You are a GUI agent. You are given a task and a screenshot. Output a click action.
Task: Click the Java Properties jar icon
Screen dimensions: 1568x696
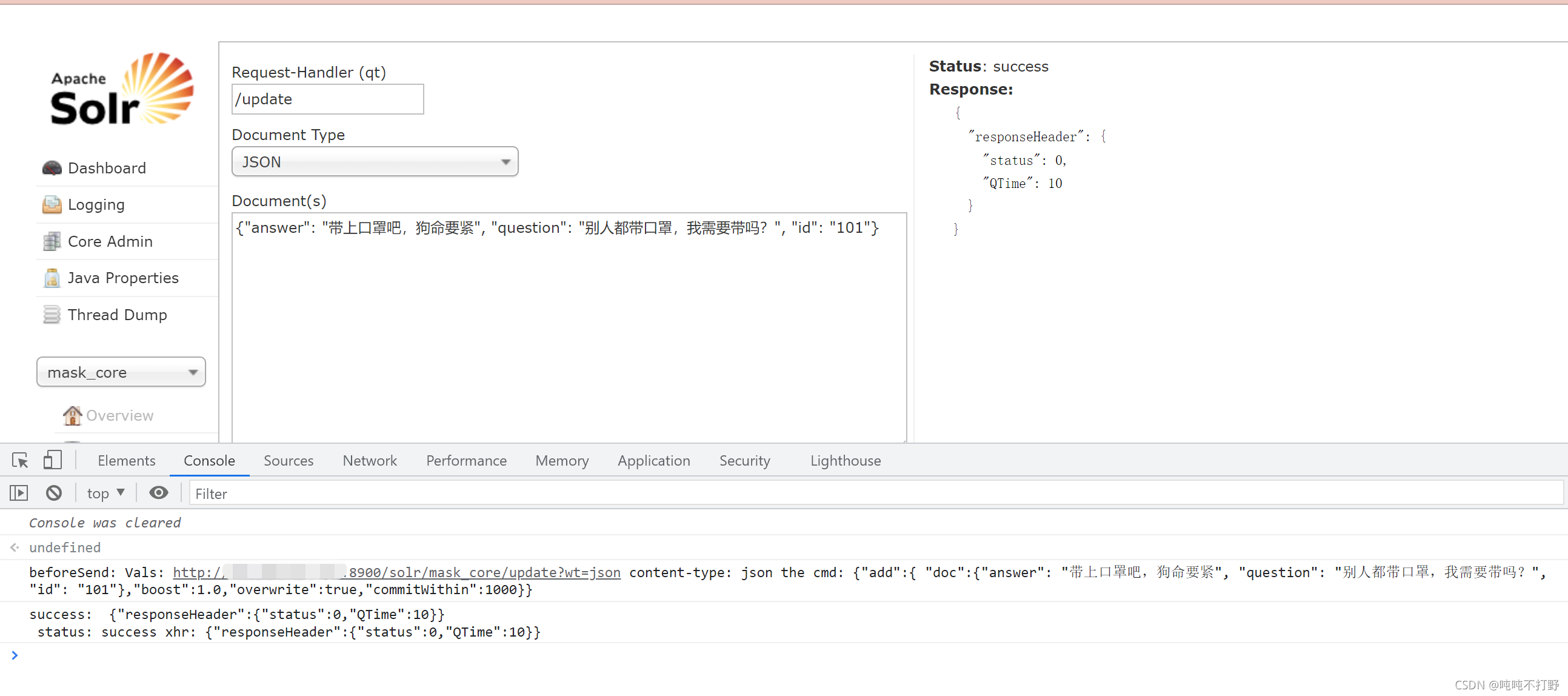52,278
